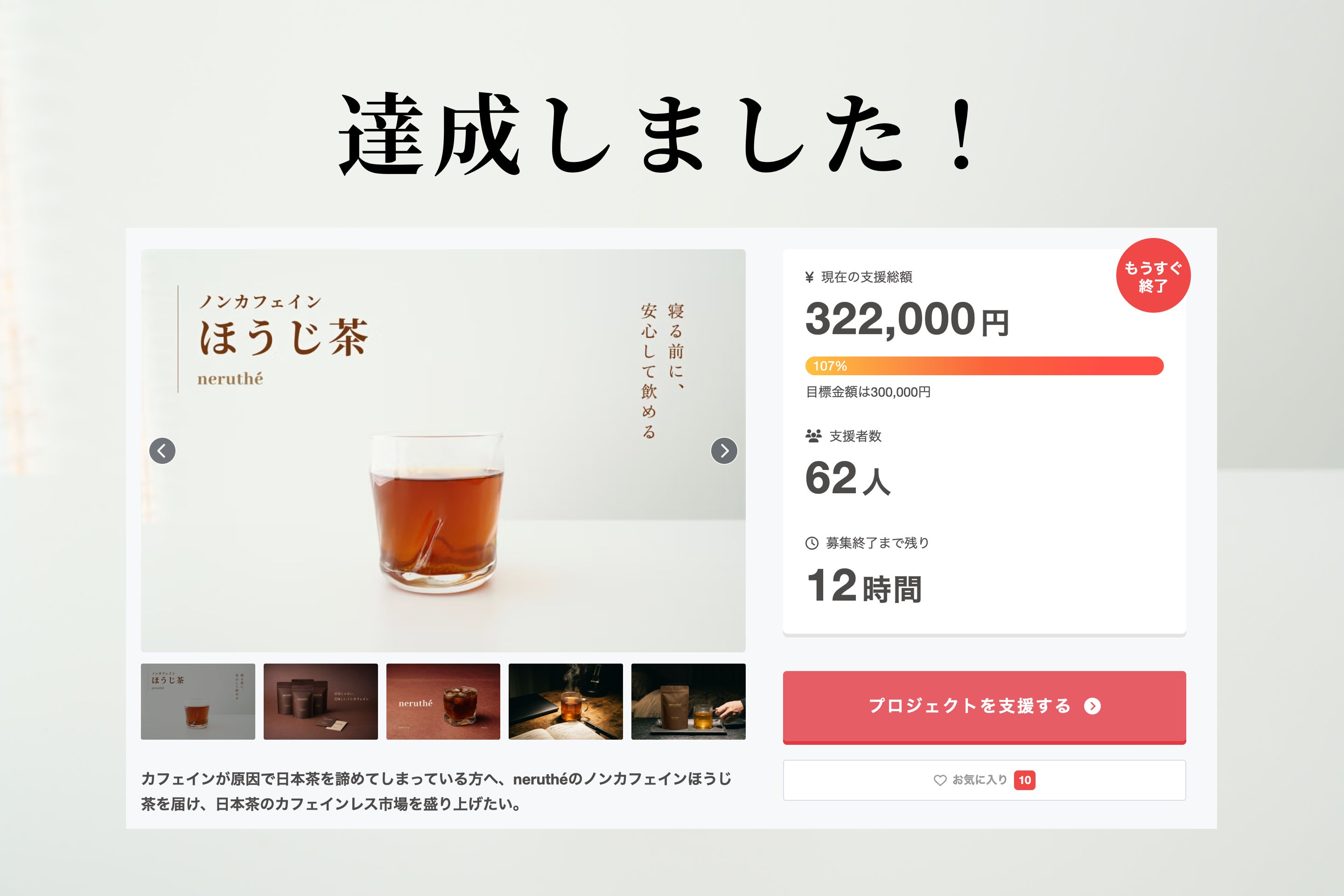
Task: Advance carousel with right arrow icon
Action: pos(724,451)
